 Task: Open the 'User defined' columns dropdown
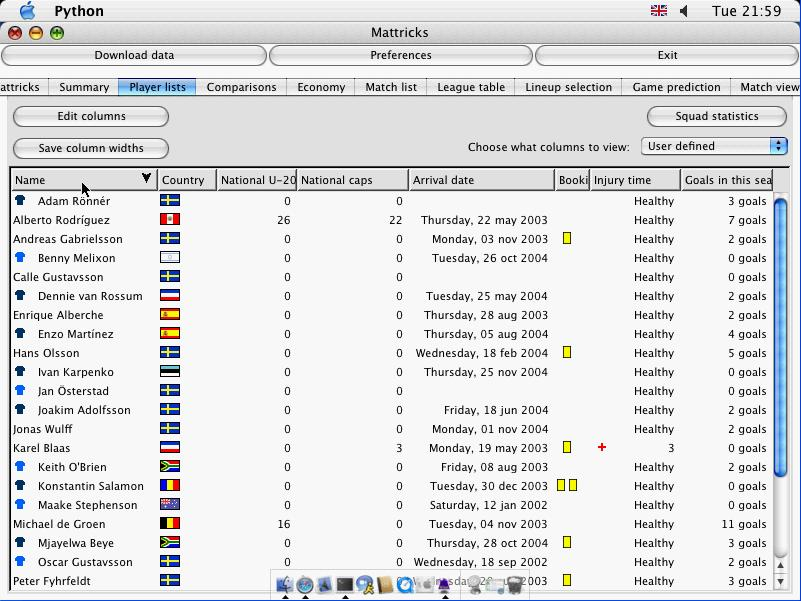pos(714,146)
